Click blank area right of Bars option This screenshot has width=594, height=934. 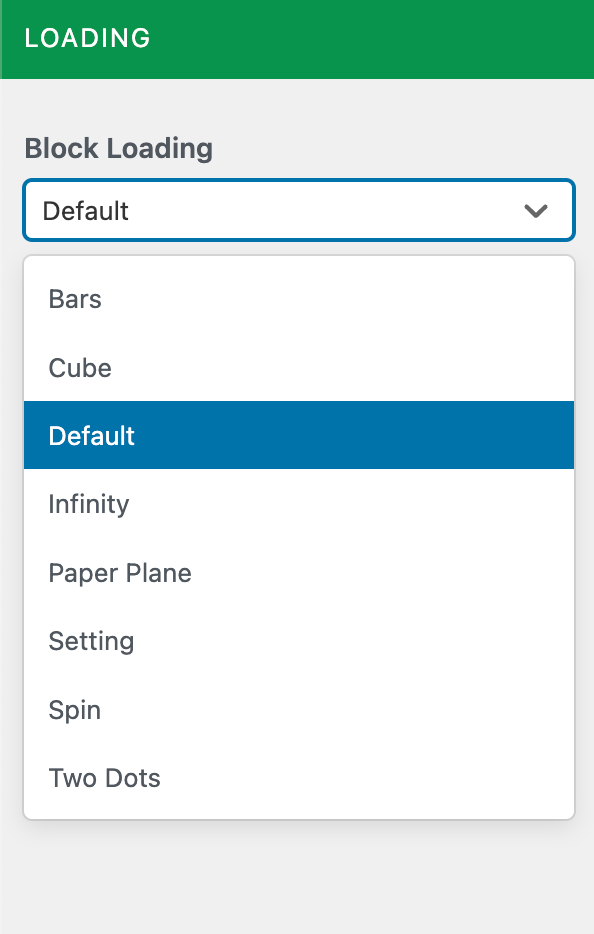point(337,299)
